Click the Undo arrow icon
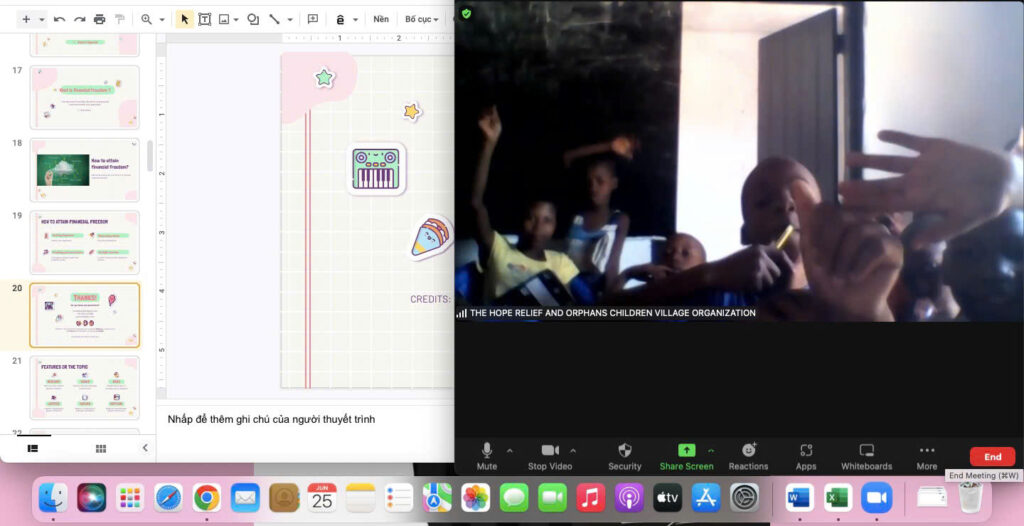Screen dimensions: 1024x526 [x=59, y=19]
